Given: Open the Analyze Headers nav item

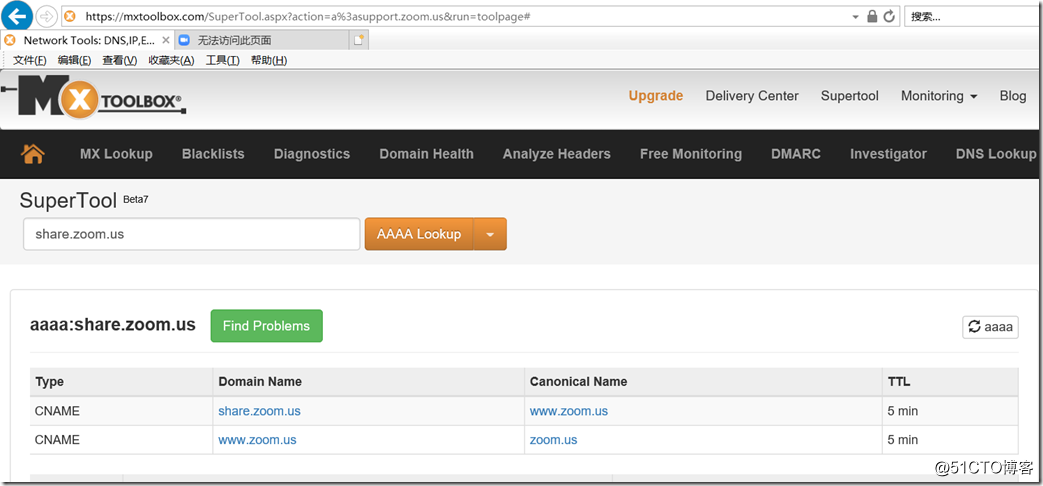Looking at the screenshot, I should pos(557,154).
